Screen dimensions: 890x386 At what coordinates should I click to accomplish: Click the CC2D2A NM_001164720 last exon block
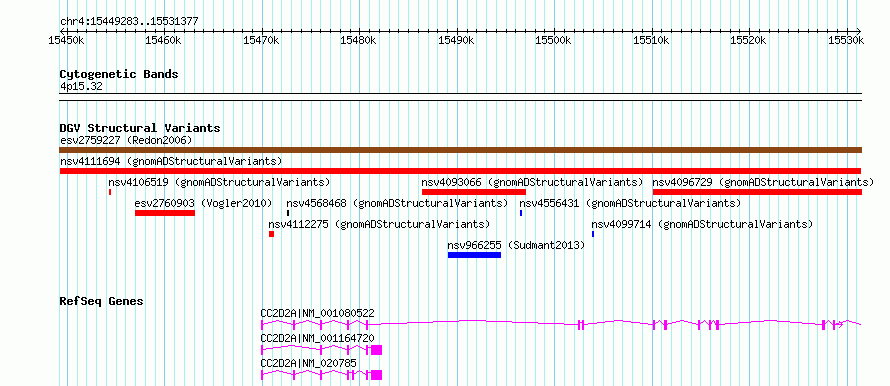[376, 350]
